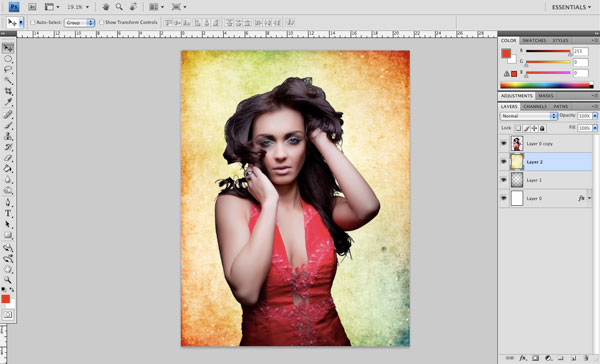600x364 pixels.
Task: Select the Blur tool
Action: pos(8,180)
